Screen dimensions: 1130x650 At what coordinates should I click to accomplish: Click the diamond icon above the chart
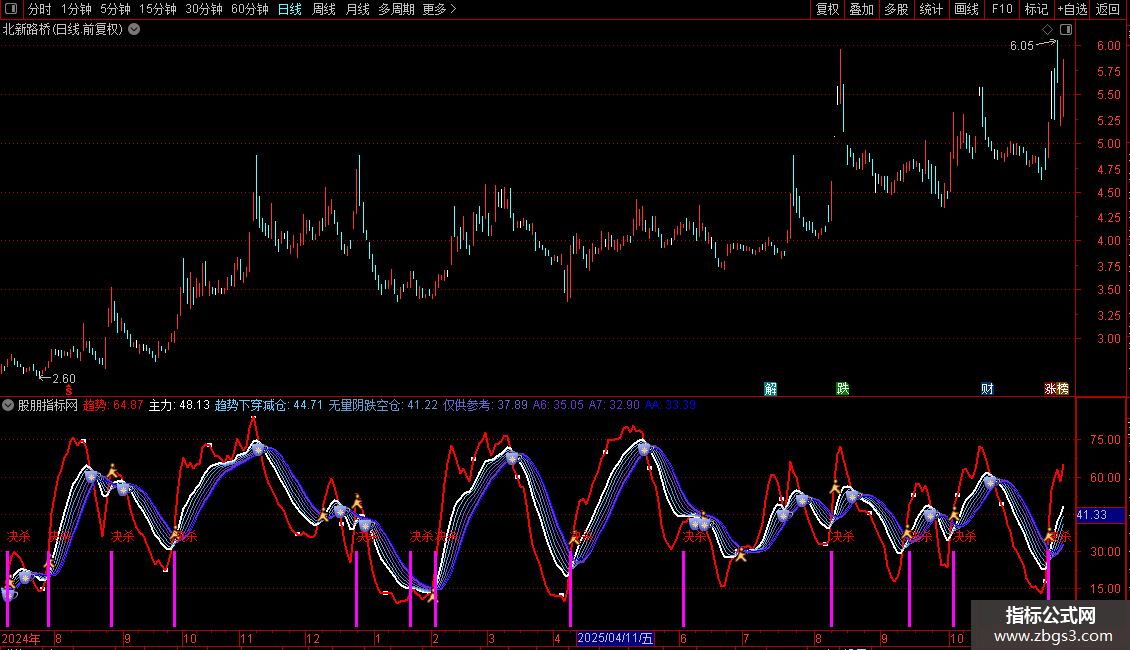click(x=1047, y=30)
